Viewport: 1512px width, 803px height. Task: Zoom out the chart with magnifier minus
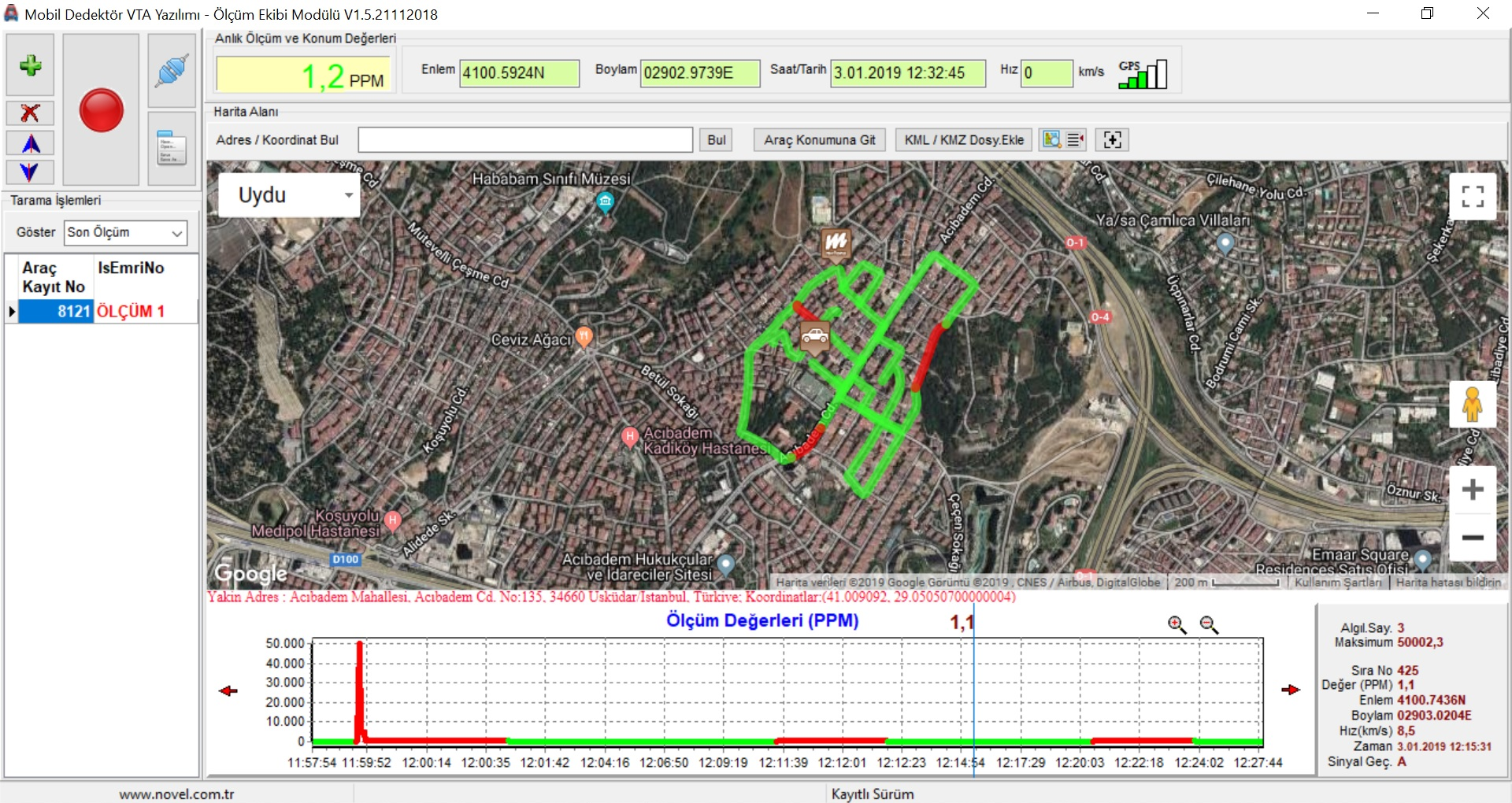click(x=1209, y=624)
